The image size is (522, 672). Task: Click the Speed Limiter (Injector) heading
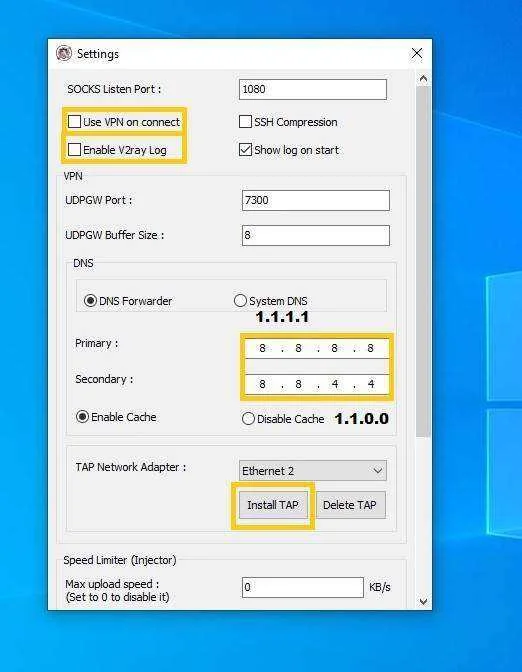click(x=120, y=560)
